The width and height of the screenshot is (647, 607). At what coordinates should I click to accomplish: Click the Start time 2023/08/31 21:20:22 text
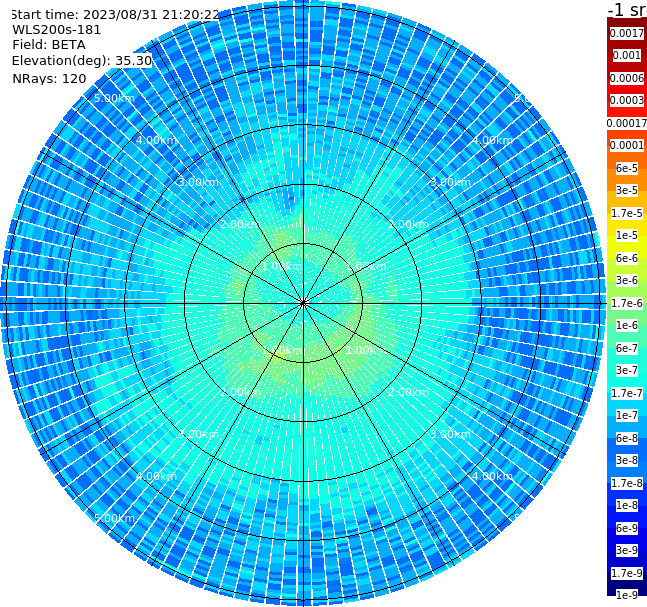pos(115,14)
